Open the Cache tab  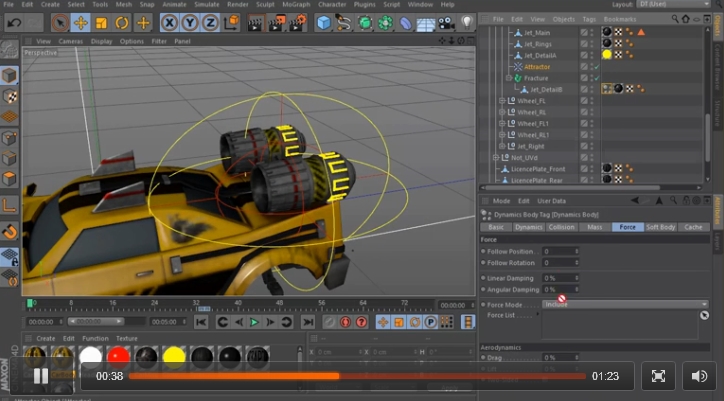693,227
